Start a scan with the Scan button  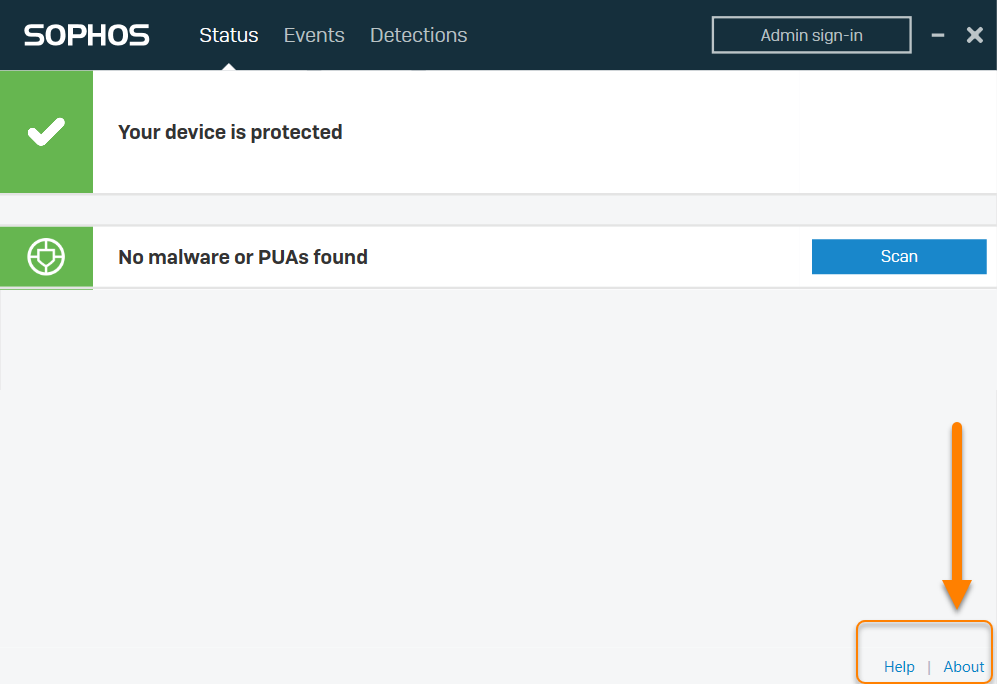898,256
